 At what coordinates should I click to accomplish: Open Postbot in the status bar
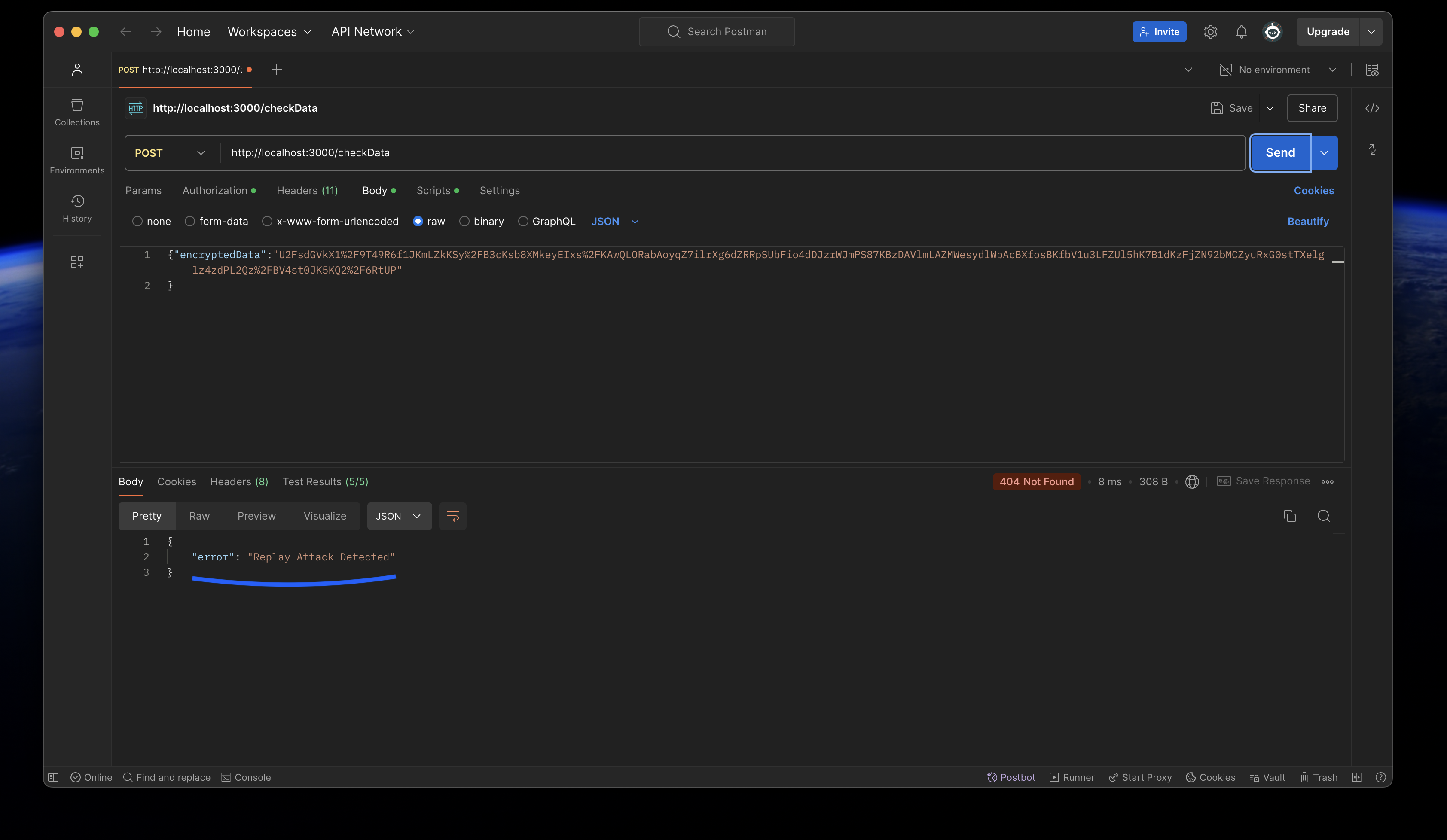pos(1011,777)
